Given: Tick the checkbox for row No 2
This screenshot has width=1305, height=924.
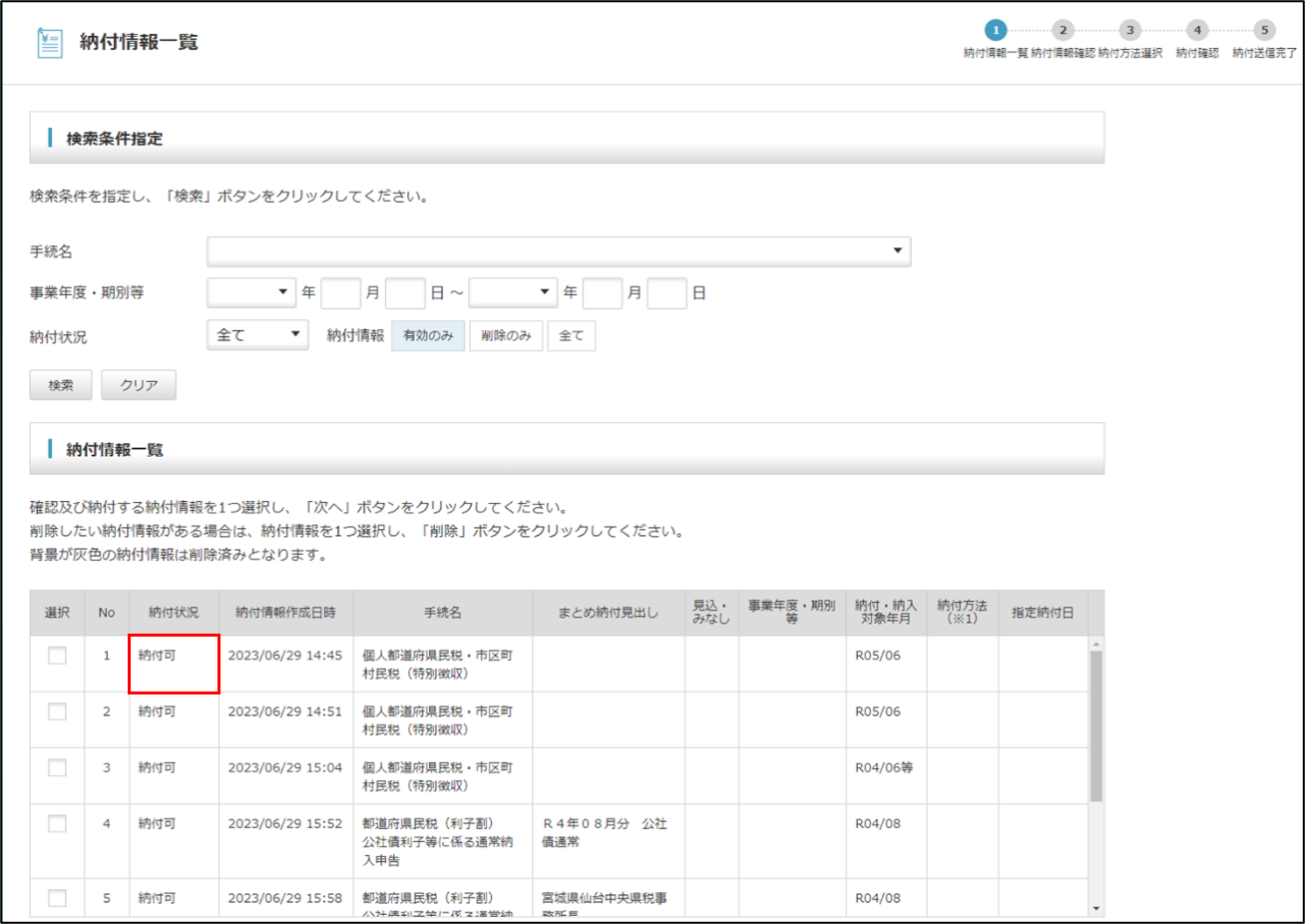Looking at the screenshot, I should pos(57,711).
